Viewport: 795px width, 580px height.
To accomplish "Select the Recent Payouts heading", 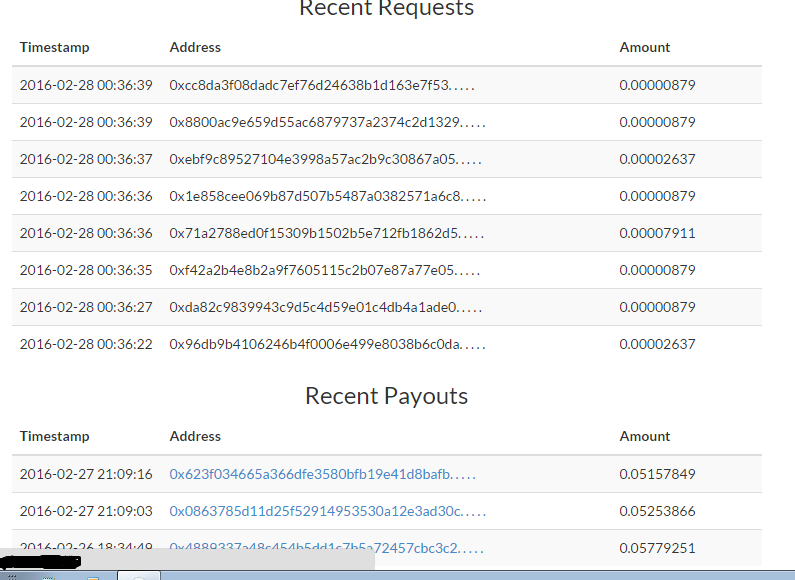I will pos(386,396).
